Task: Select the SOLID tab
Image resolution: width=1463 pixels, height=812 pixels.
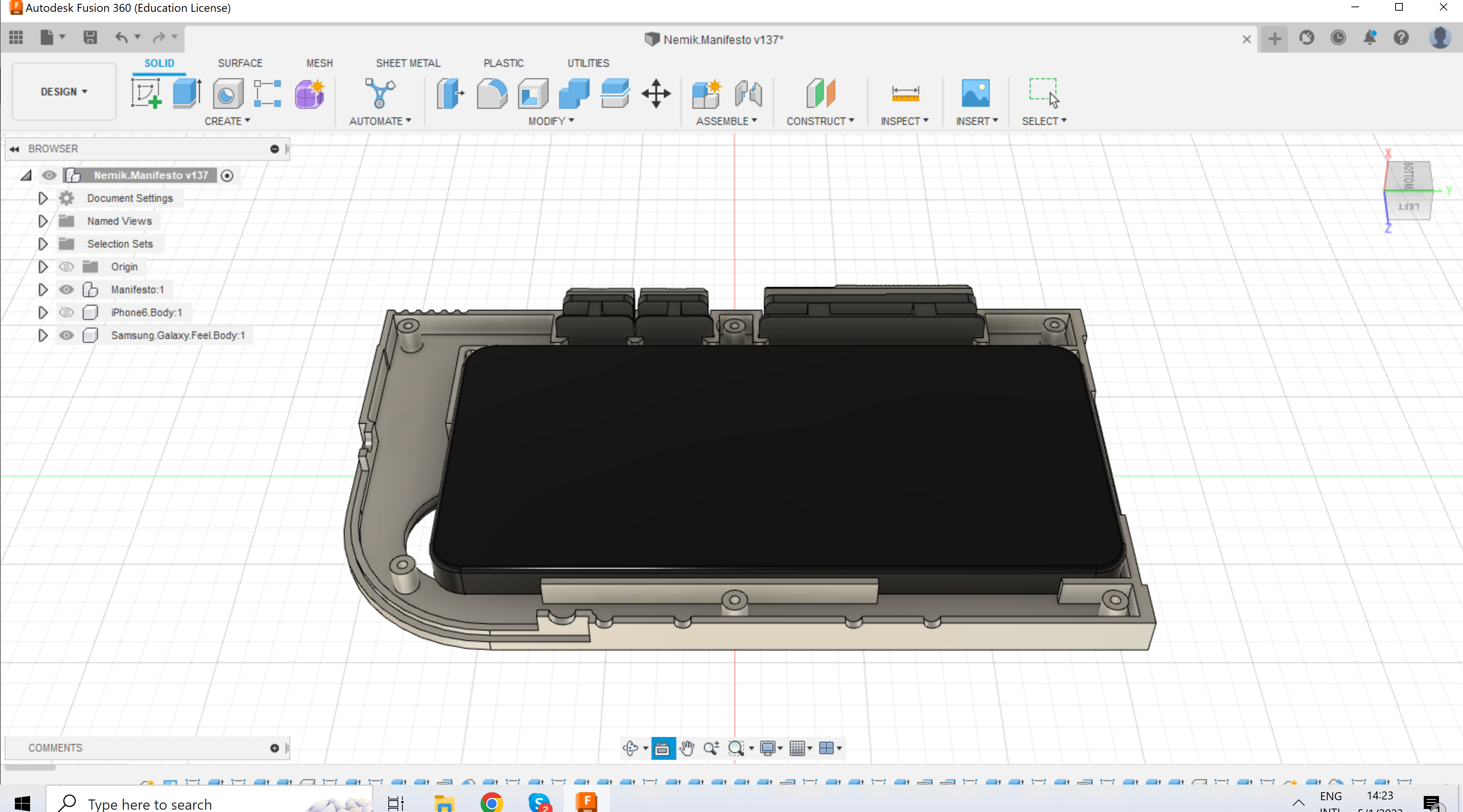Action: point(159,63)
